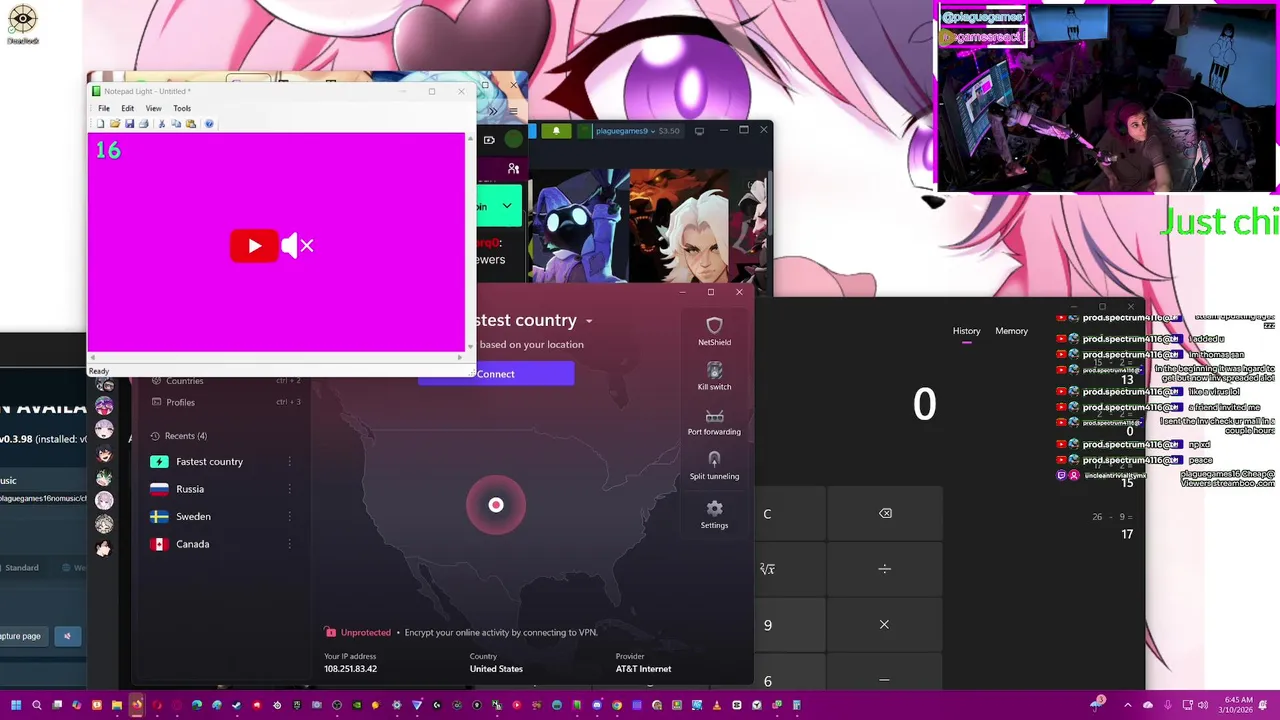Click the divide key in Calculator
The width and height of the screenshot is (1280, 720).
[x=885, y=569]
